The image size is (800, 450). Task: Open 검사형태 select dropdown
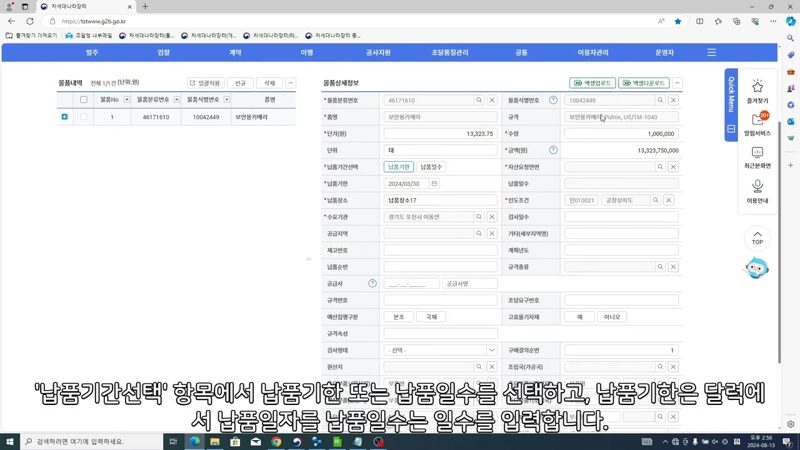440,350
